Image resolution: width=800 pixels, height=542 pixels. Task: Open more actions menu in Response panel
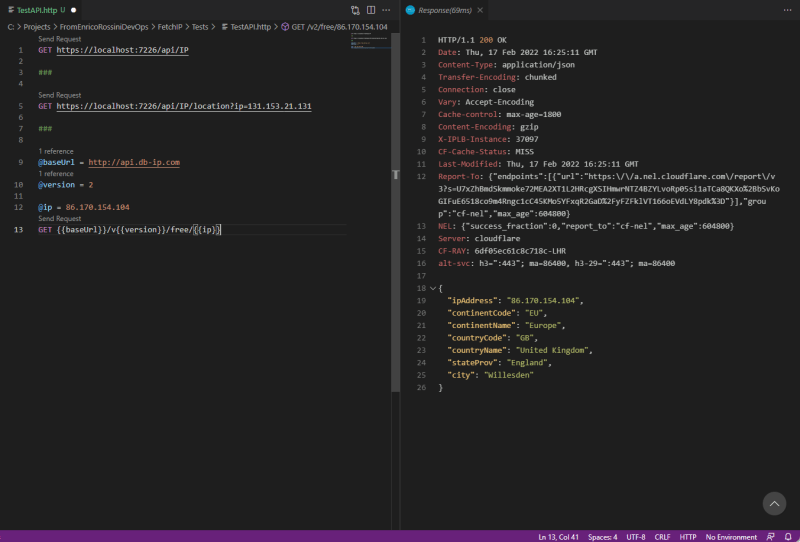(787, 10)
